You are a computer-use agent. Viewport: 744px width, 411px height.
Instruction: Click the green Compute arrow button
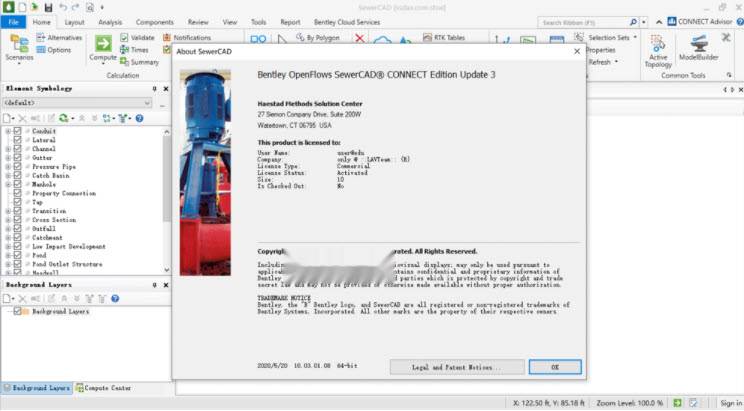click(x=103, y=43)
